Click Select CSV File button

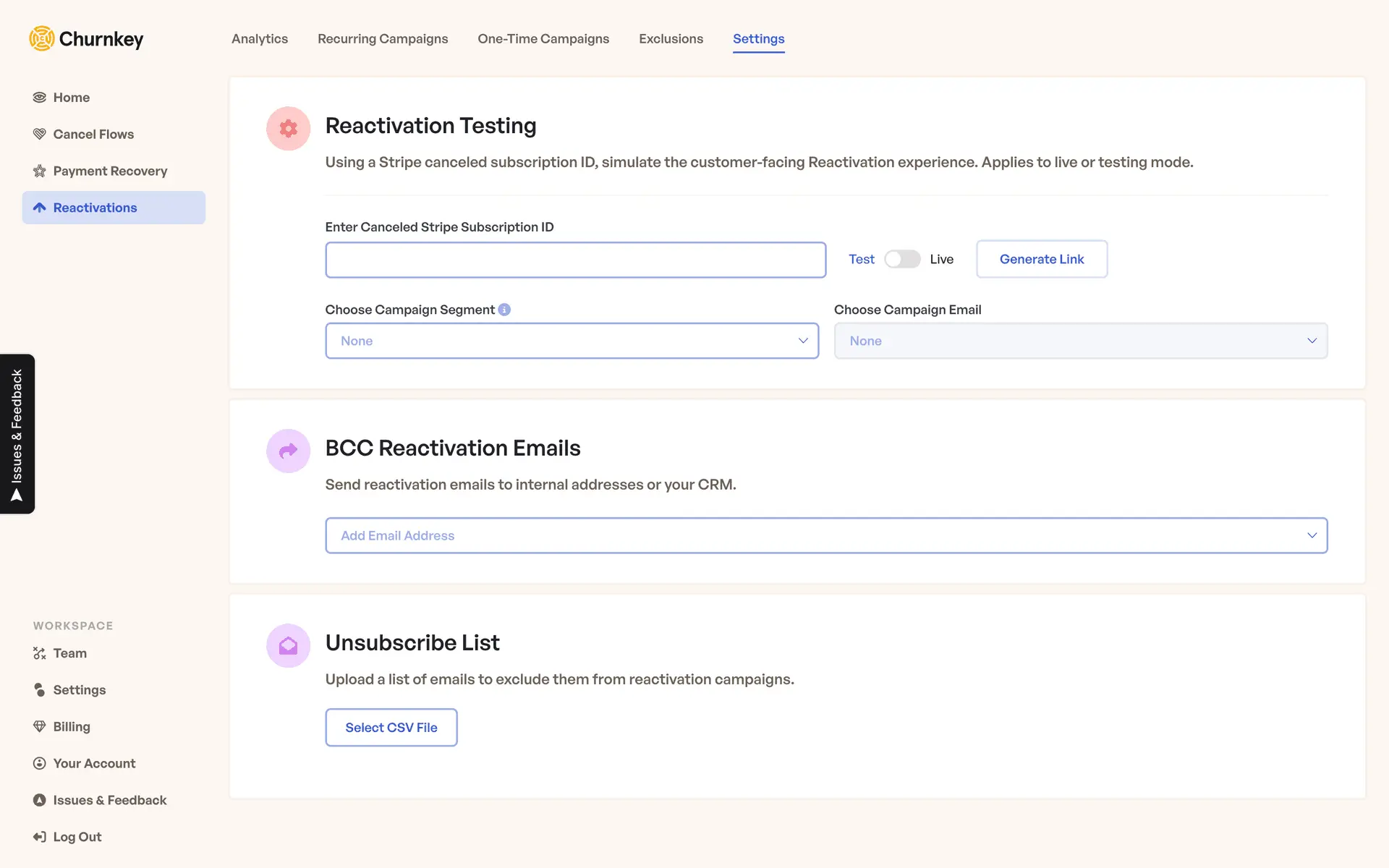pyautogui.click(x=391, y=728)
